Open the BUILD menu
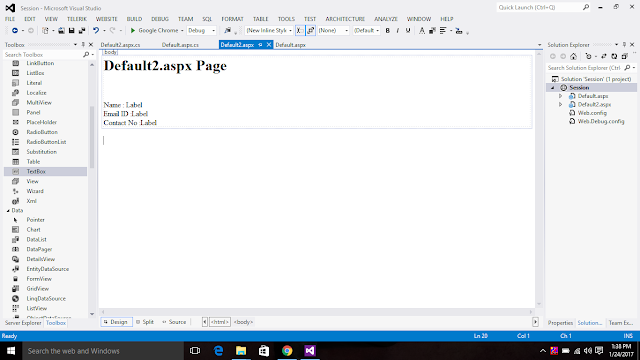 (134, 19)
